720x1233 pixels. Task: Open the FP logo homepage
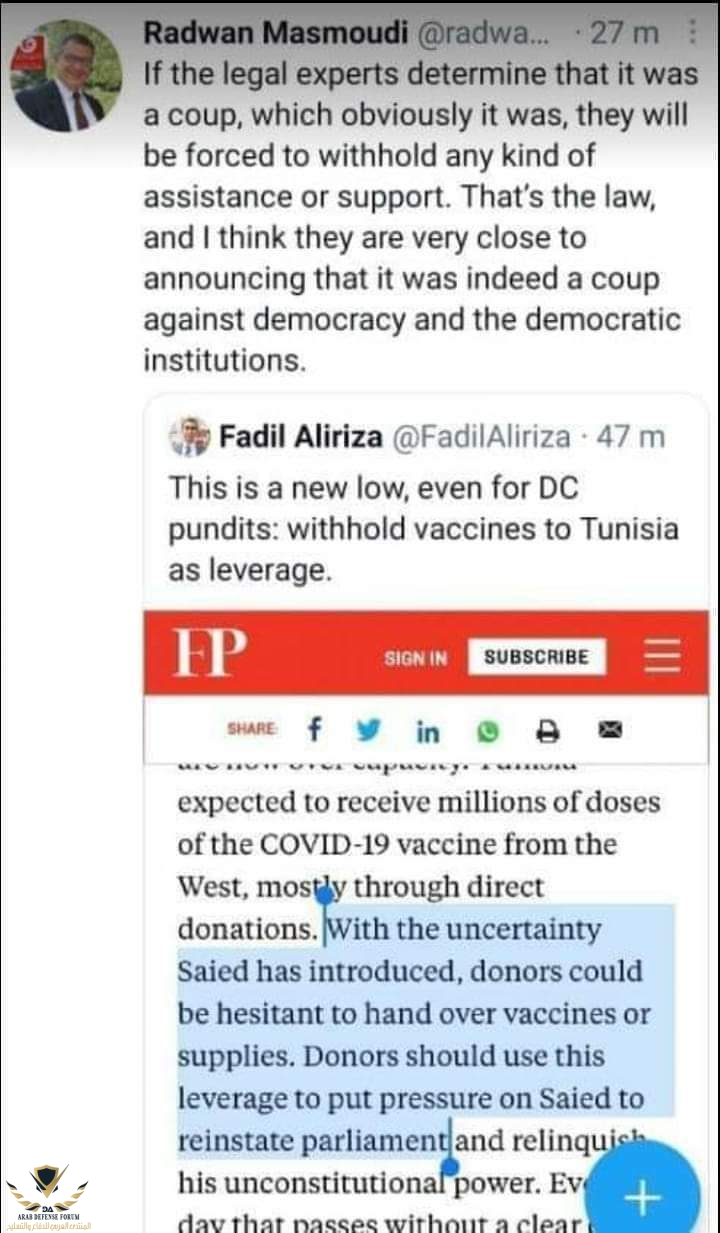pos(209,654)
